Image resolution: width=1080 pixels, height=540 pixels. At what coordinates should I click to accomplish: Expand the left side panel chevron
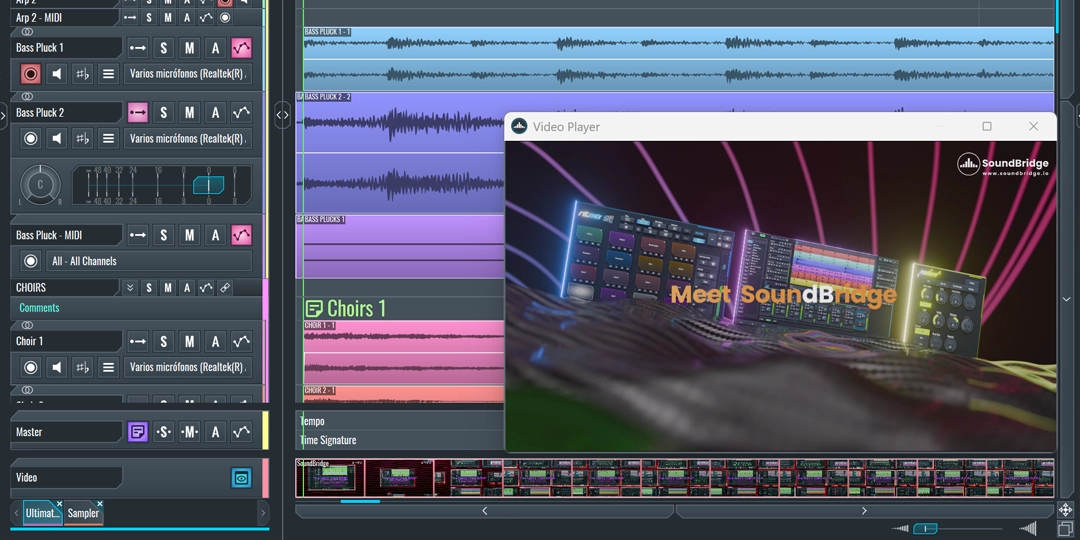click(x=3, y=116)
